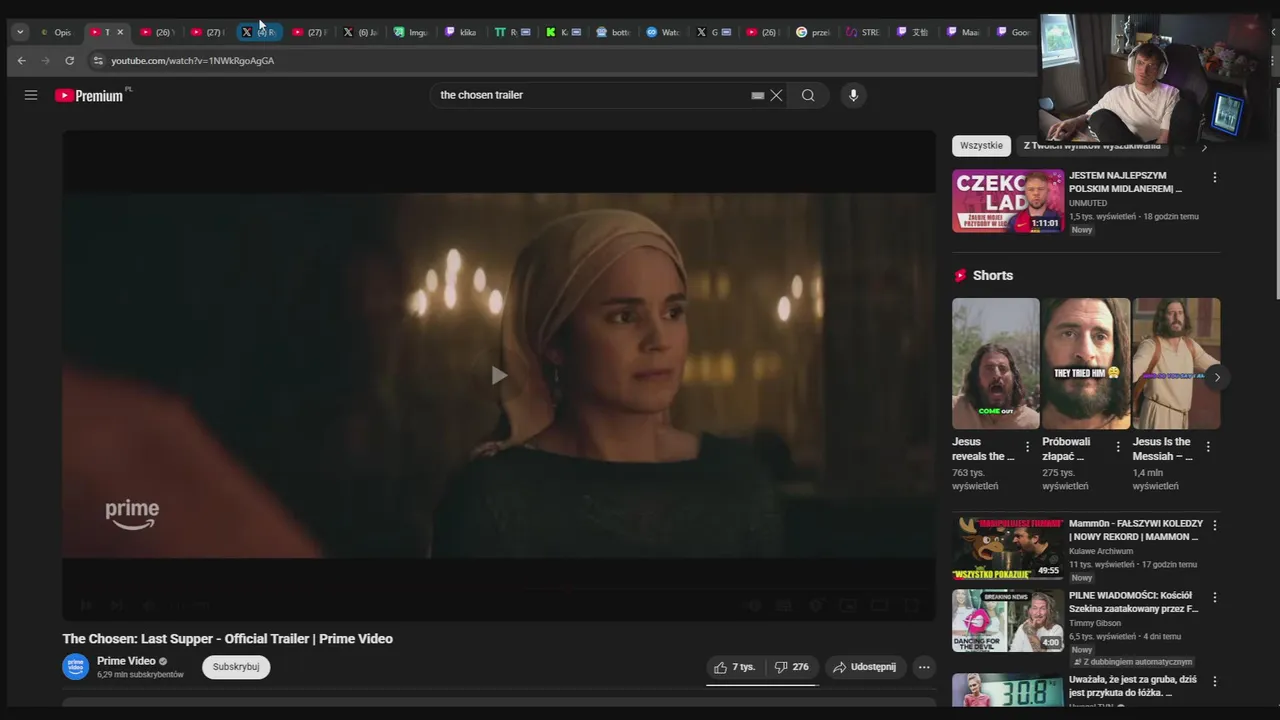Viewport: 1280px width, 720px height.
Task: Click the video title 'The Chosen: Last Supper'
Action: 228,639
